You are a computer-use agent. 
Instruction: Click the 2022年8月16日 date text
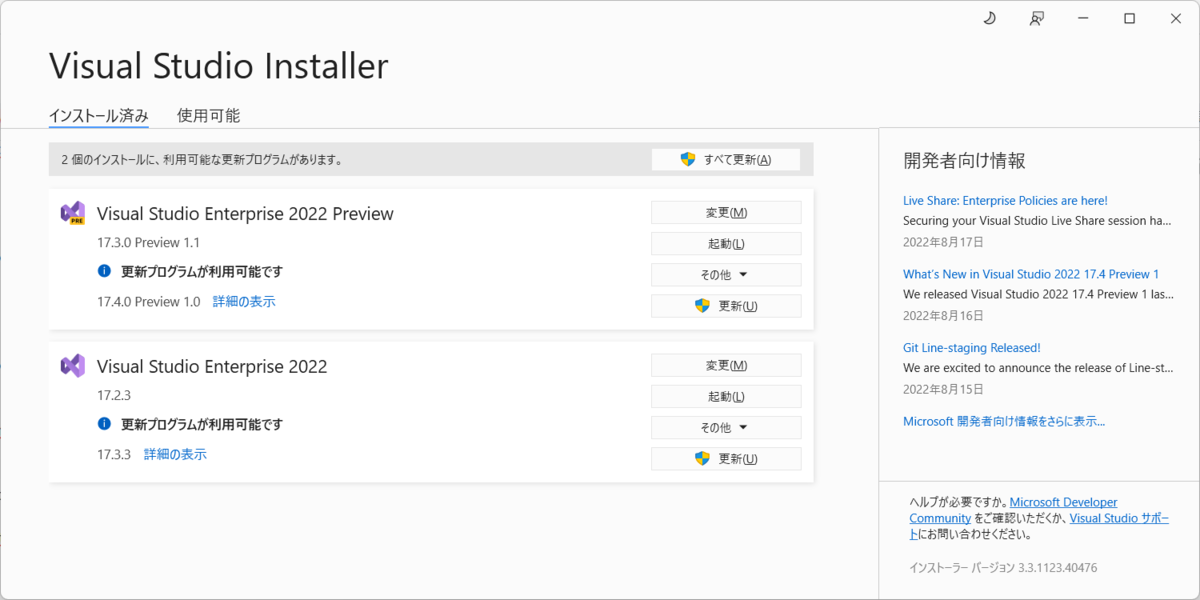943,315
